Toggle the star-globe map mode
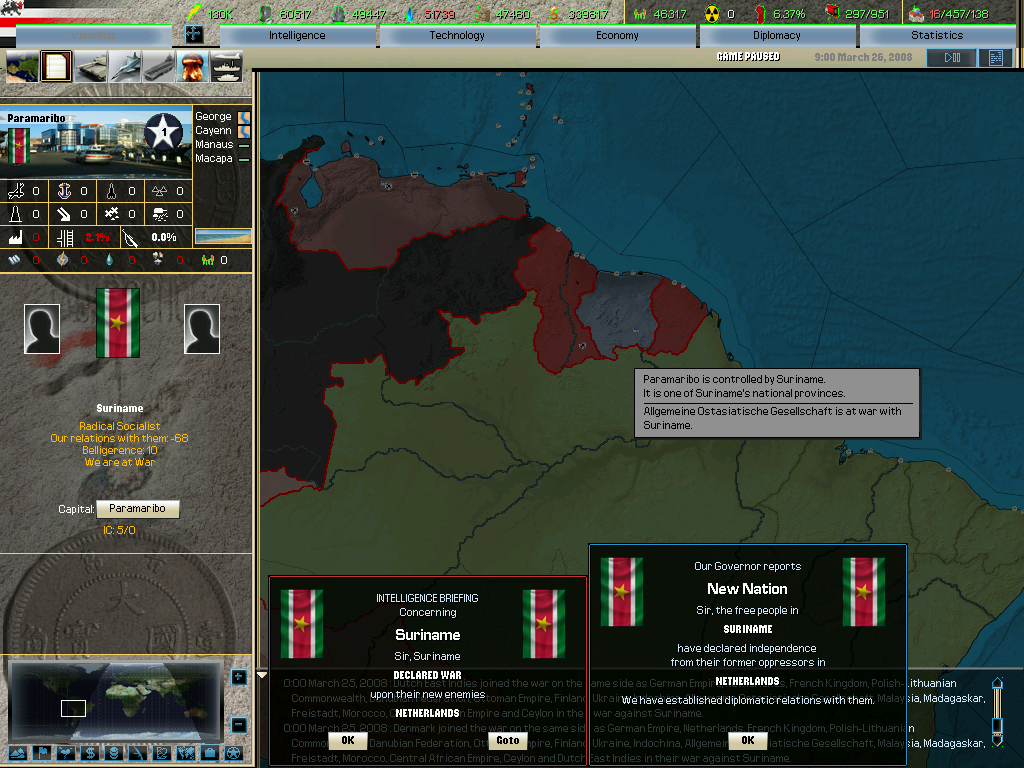1024x768 pixels. 234,753
